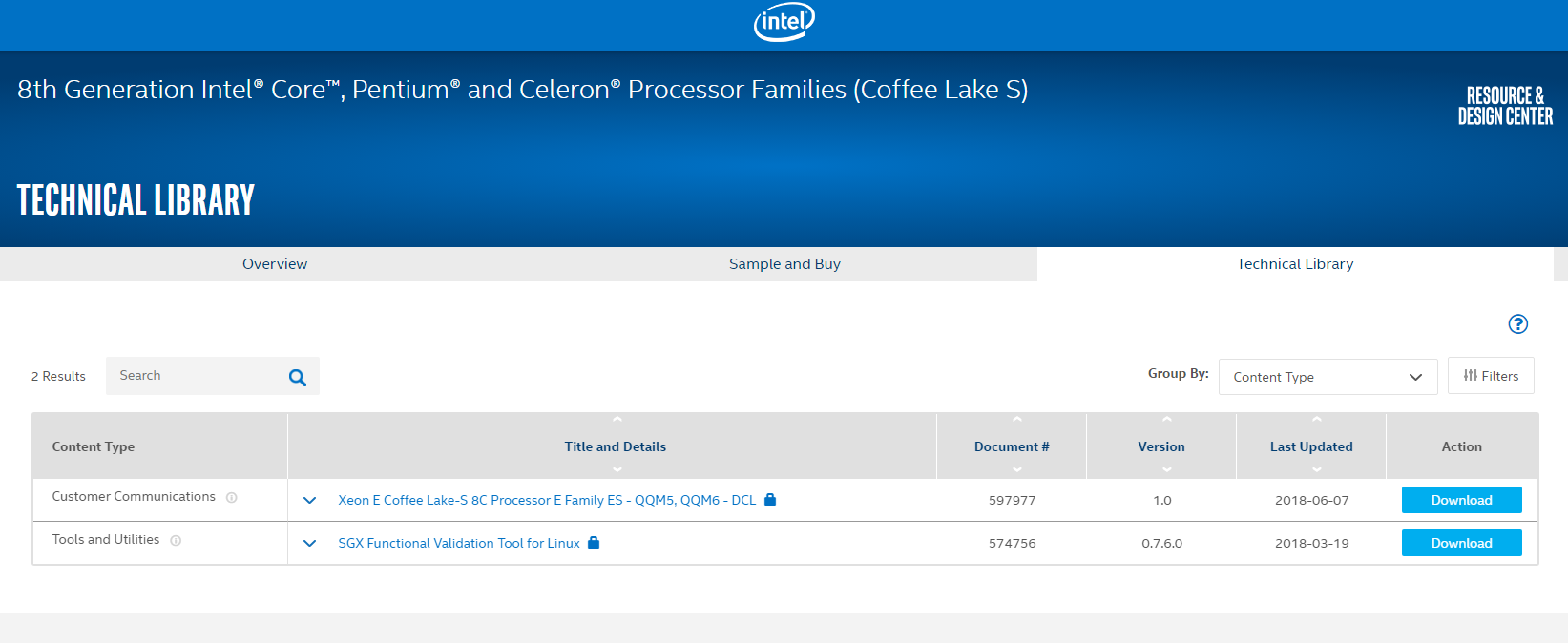Click the lock icon beside SGX Functional Validation Tool
Screen dimensions: 1568x643
tap(594, 543)
